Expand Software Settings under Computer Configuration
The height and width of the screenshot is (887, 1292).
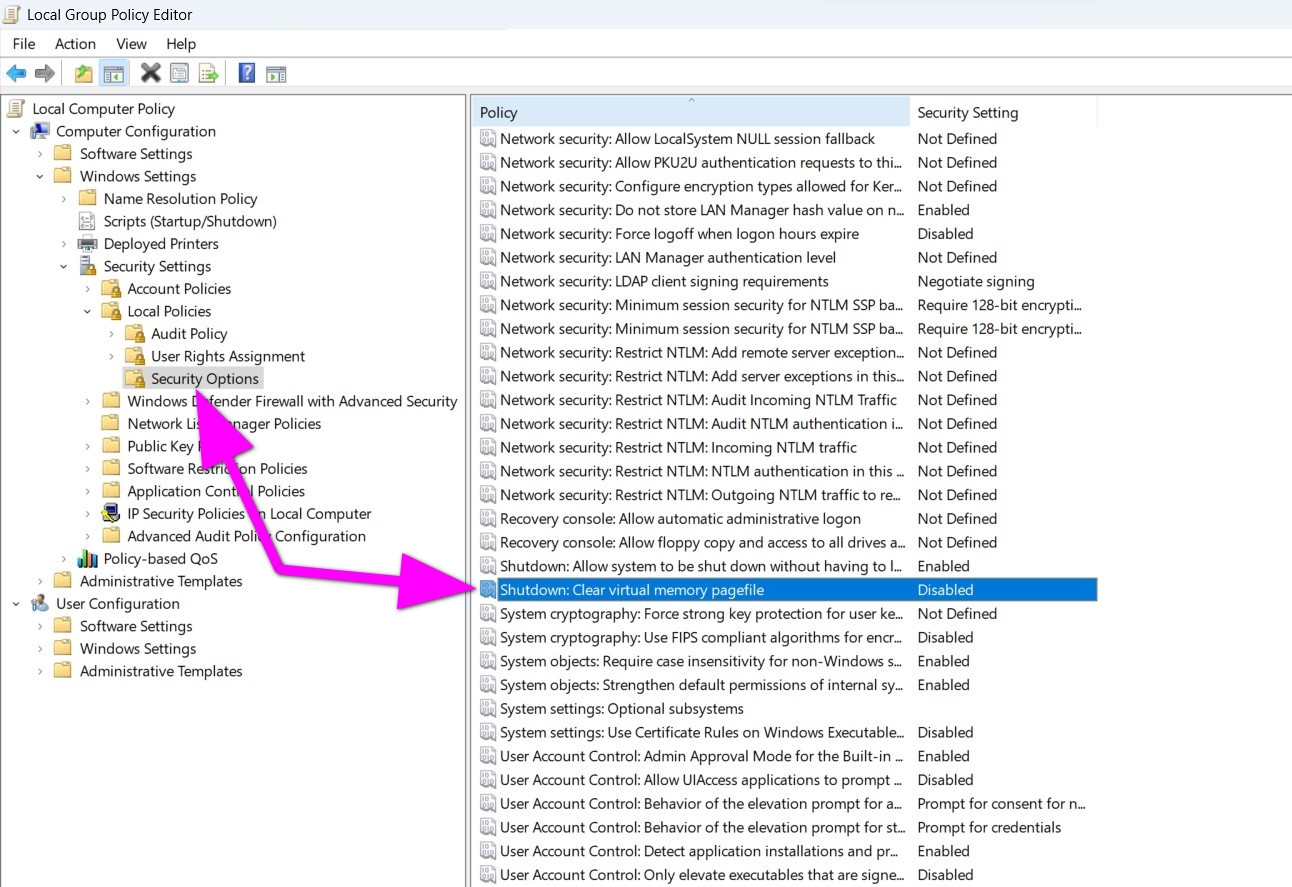tap(40, 153)
